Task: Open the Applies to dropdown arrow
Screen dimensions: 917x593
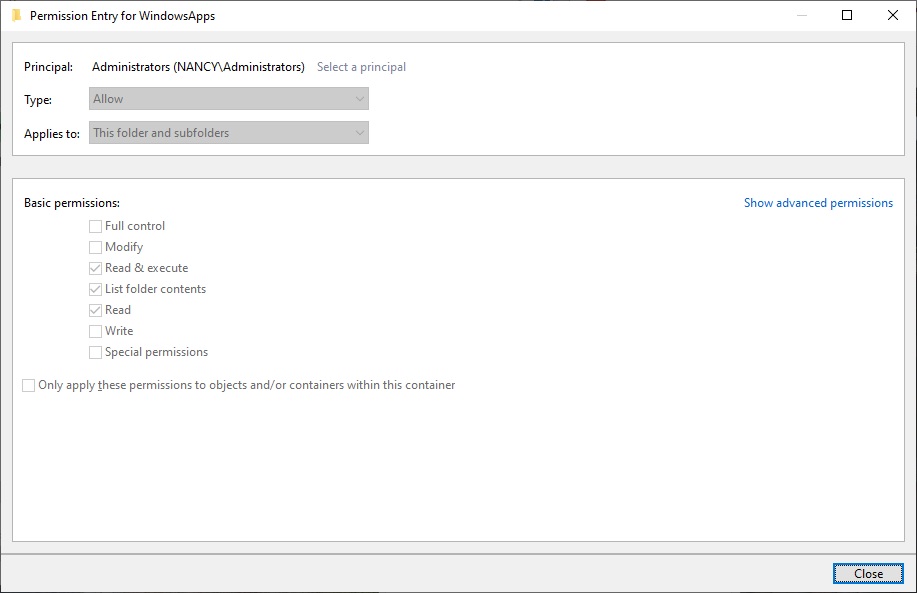Action: pyautogui.click(x=358, y=132)
